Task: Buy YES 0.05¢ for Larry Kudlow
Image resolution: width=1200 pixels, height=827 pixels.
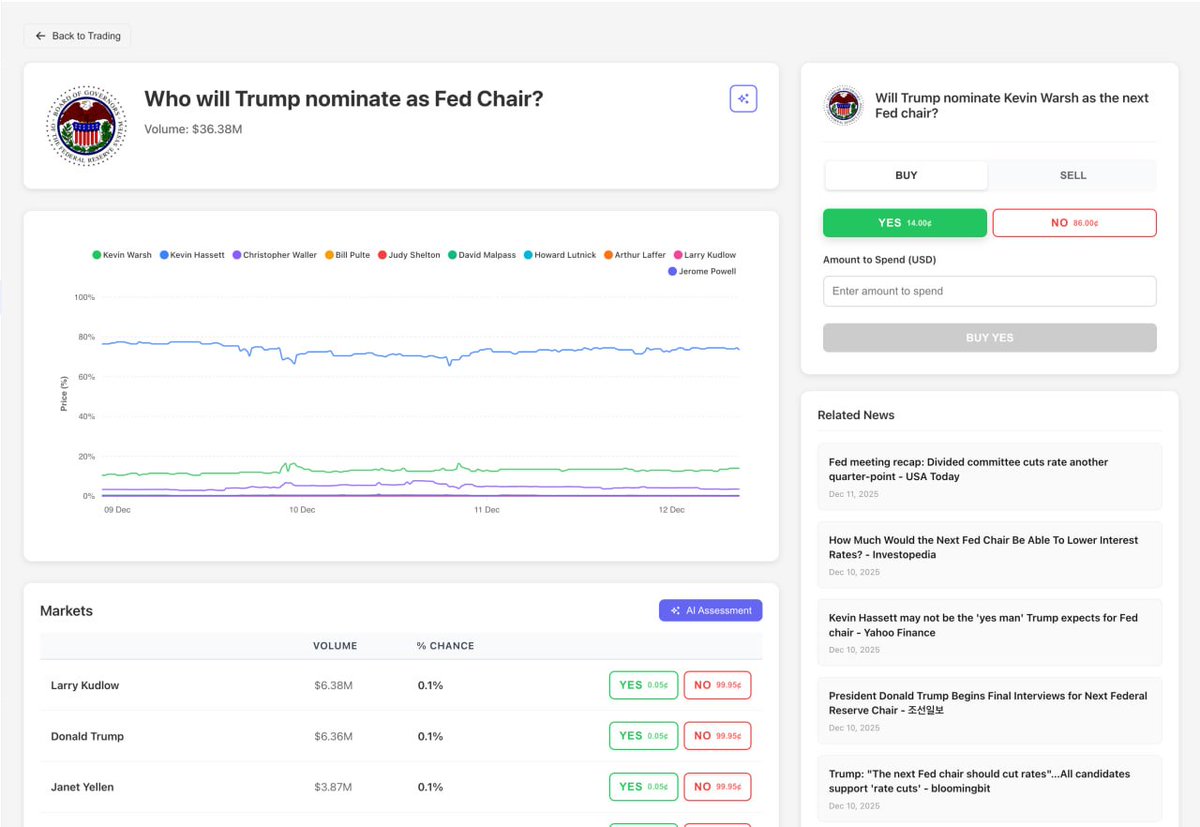Action: (x=644, y=685)
